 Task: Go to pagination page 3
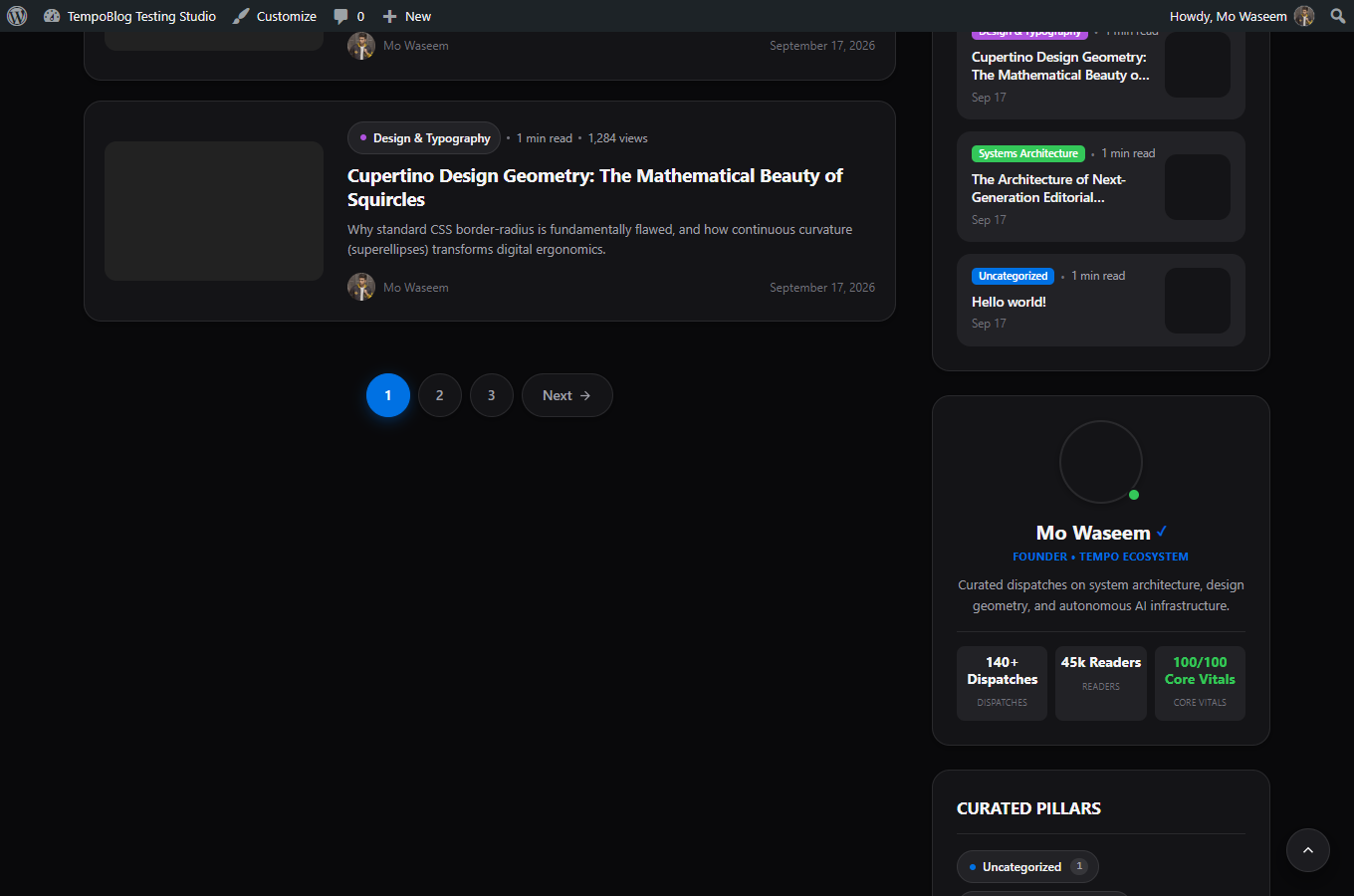tap(492, 395)
